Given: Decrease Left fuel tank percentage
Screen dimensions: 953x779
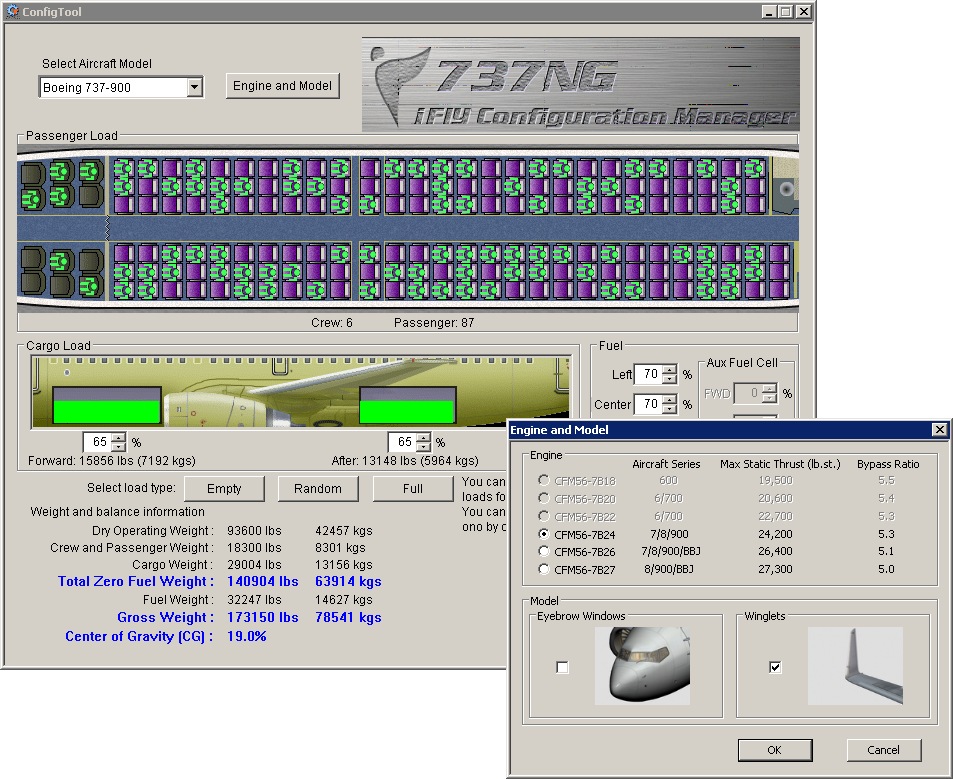Looking at the screenshot, I should click(669, 379).
